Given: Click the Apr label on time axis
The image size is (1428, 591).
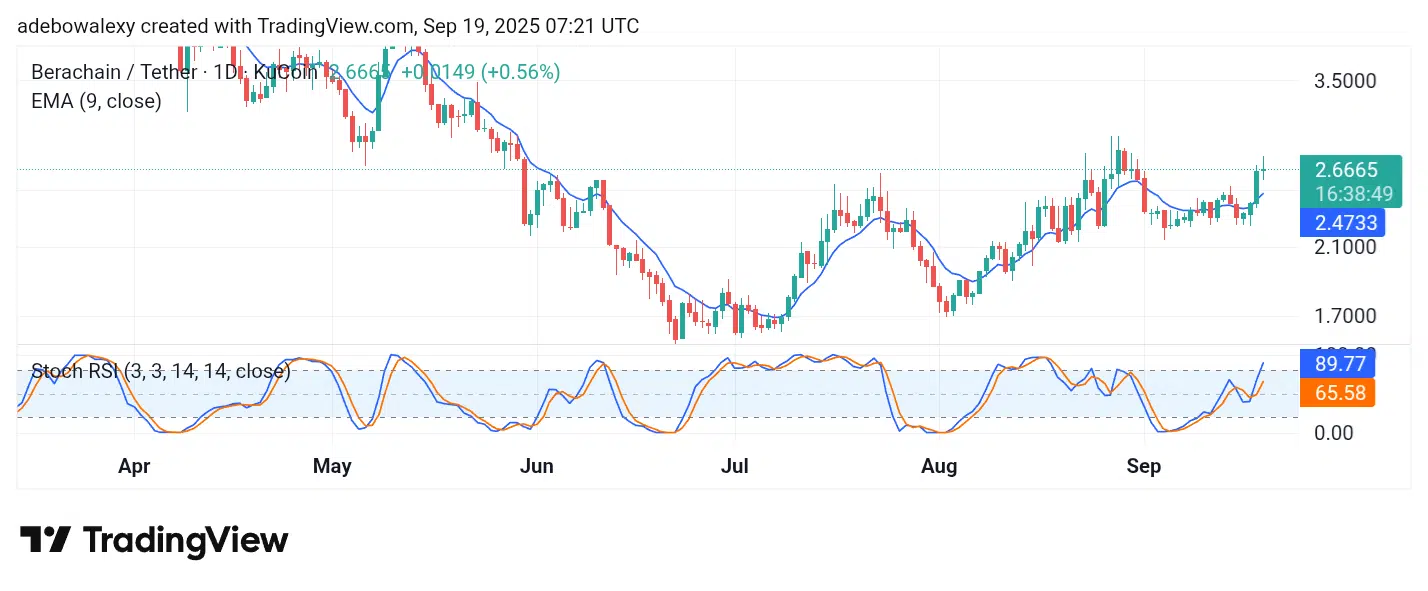Looking at the screenshot, I should tap(133, 466).
